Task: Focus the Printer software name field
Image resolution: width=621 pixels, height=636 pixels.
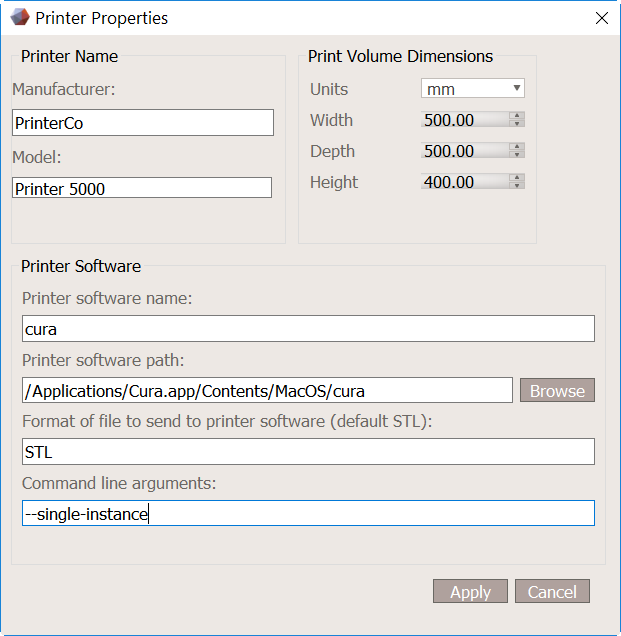Action: tap(308, 329)
